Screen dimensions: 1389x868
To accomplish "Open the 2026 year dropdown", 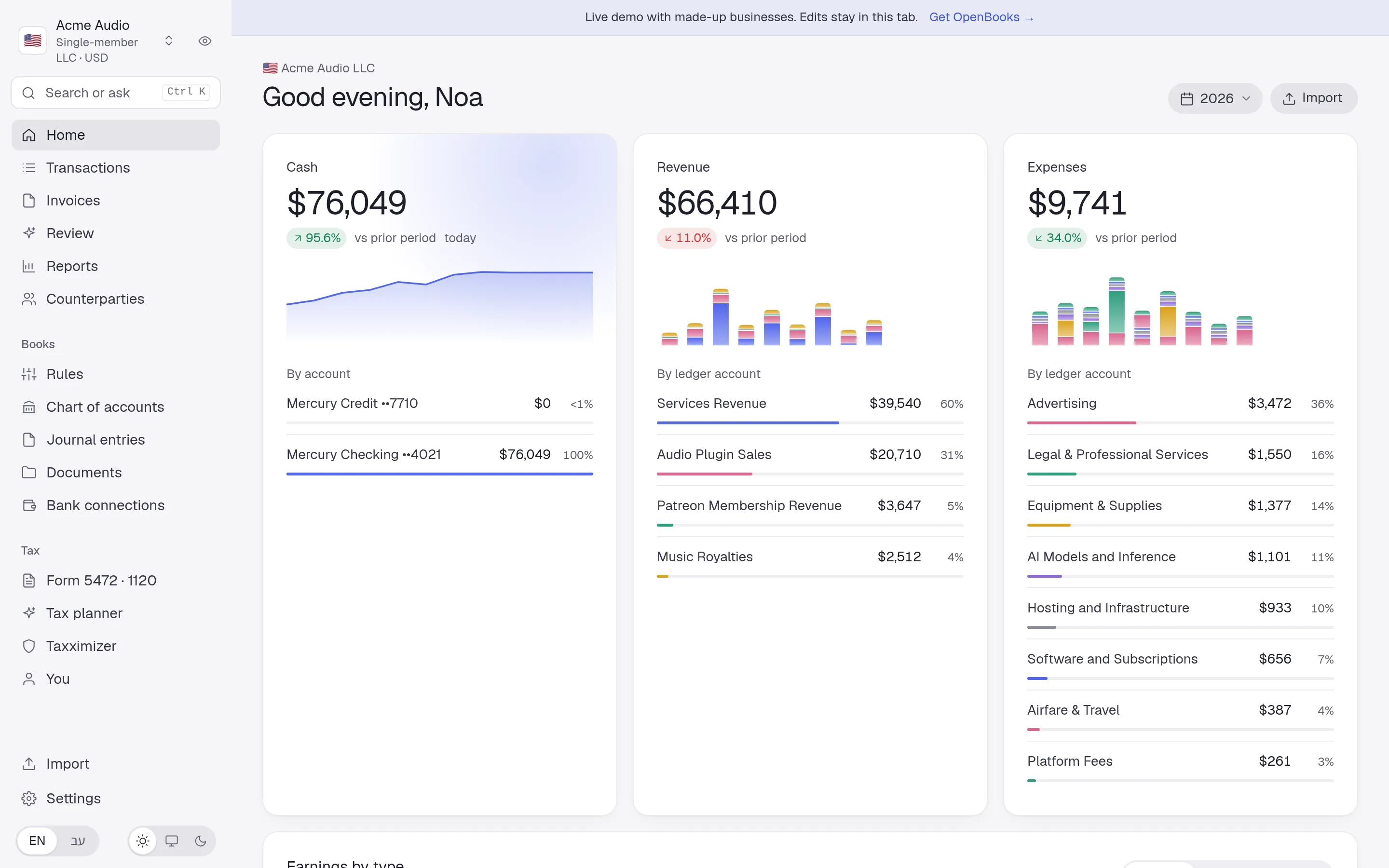I will tap(1214, 98).
